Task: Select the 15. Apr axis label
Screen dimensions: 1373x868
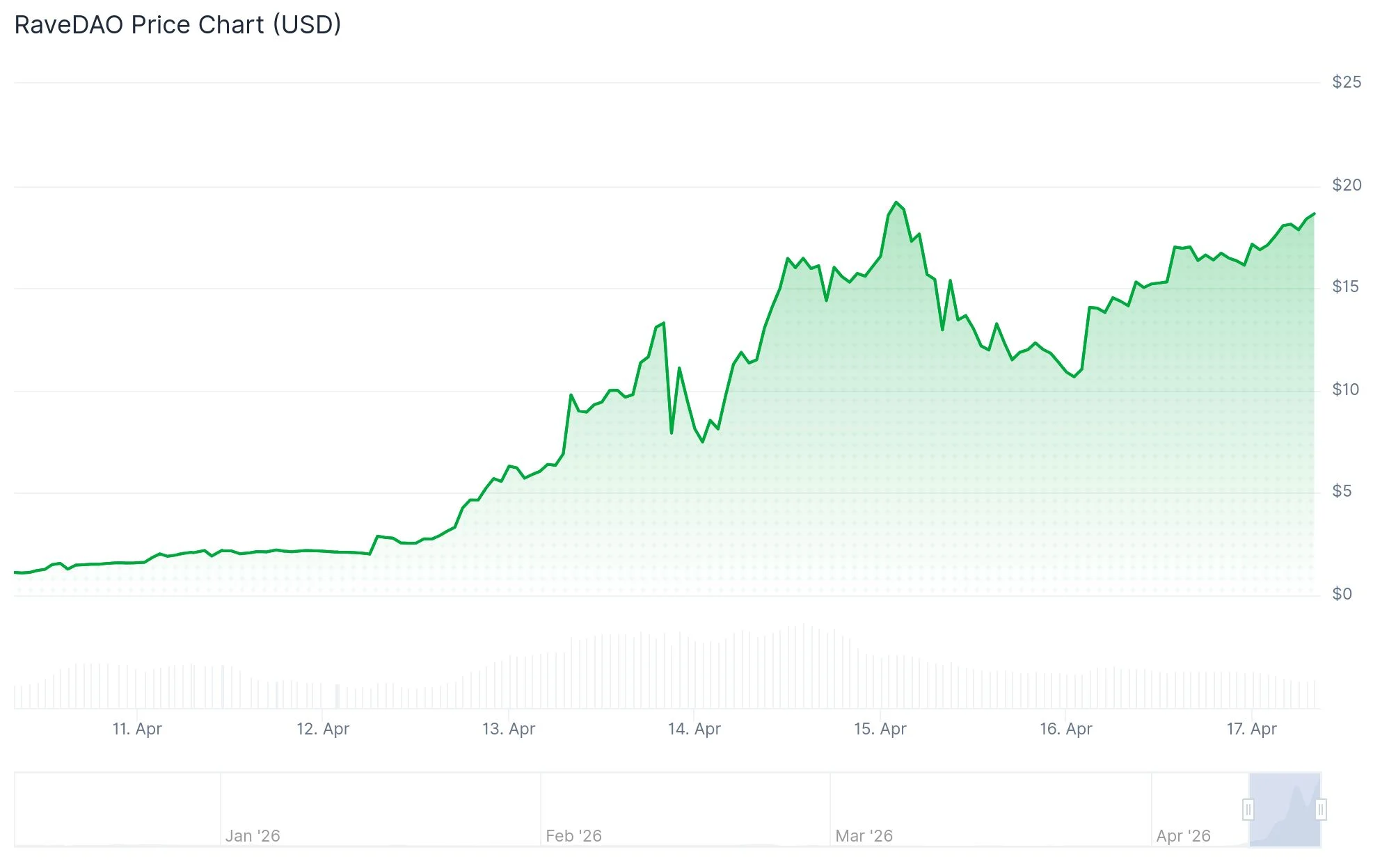Action: [x=880, y=729]
